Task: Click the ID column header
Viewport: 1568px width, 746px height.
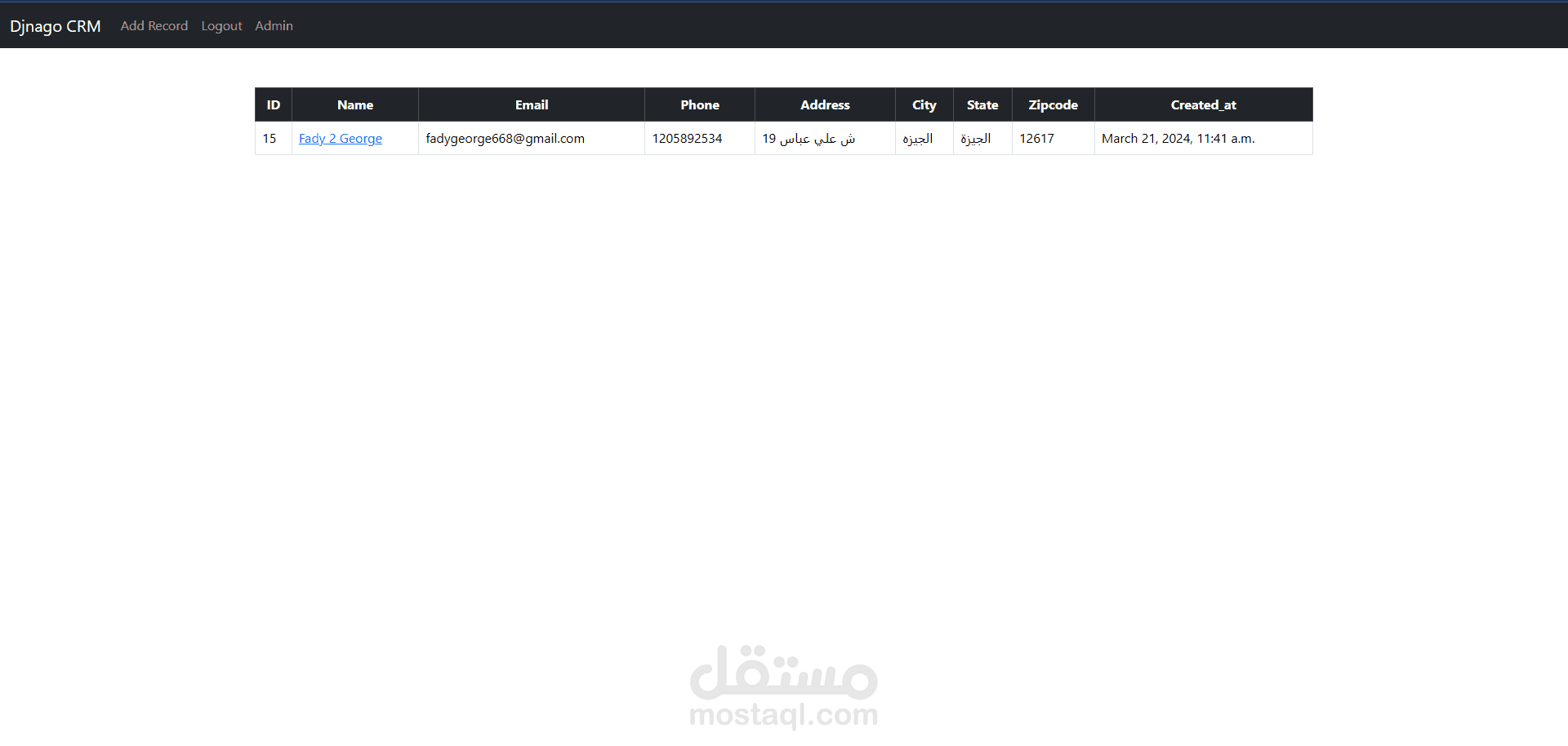Action: (x=274, y=105)
